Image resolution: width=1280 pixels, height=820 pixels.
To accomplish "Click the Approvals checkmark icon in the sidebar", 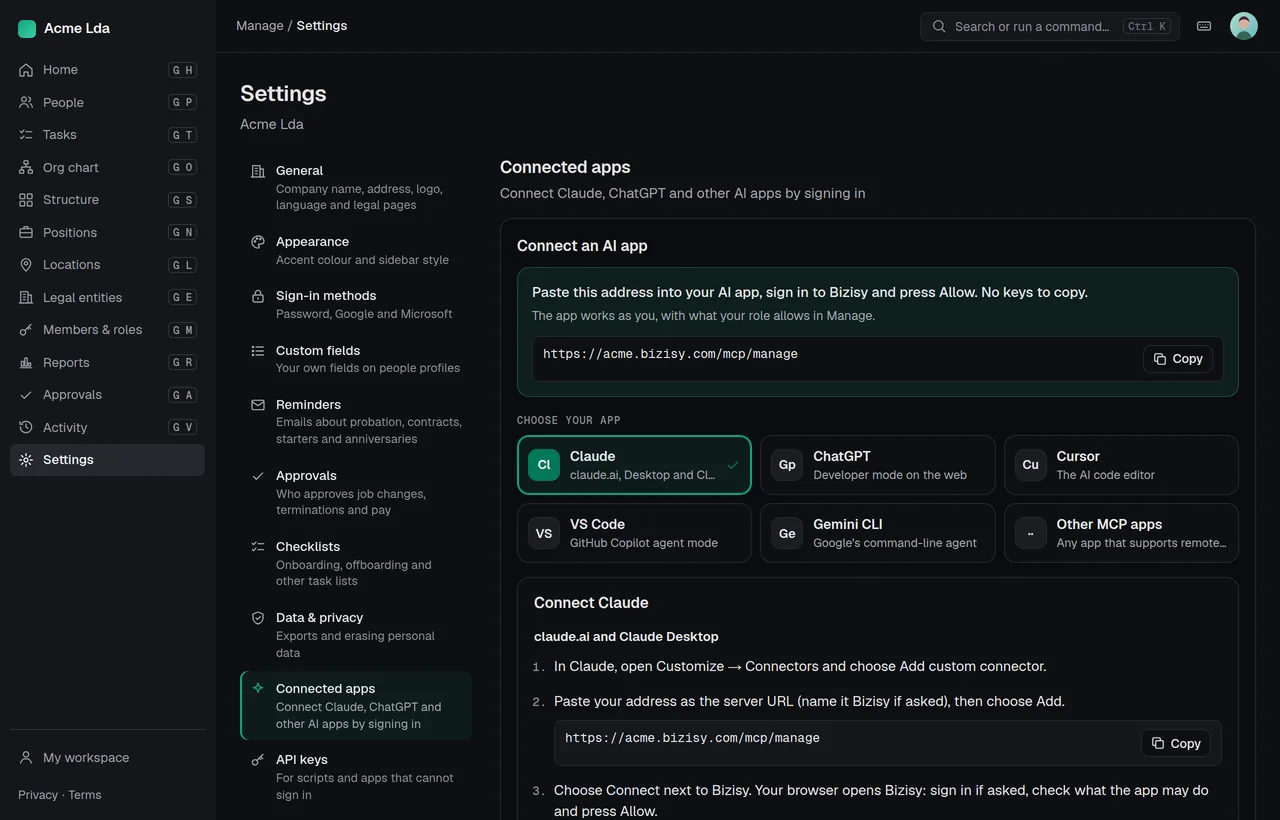I will (x=26, y=395).
